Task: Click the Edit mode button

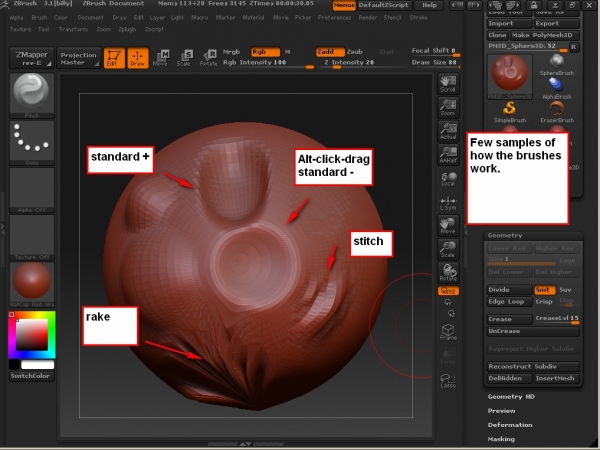Action: tap(114, 58)
